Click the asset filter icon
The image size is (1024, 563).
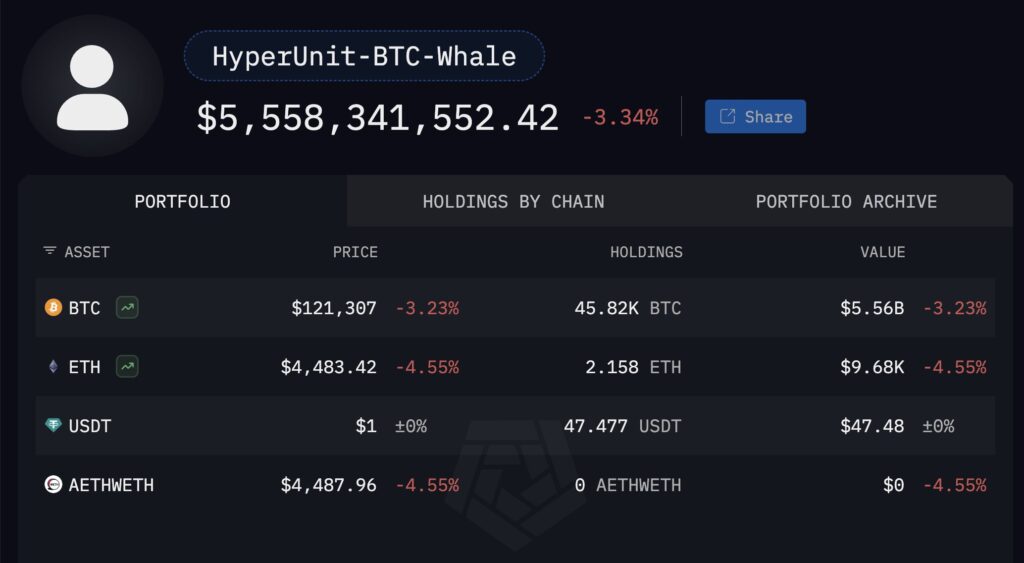50,252
